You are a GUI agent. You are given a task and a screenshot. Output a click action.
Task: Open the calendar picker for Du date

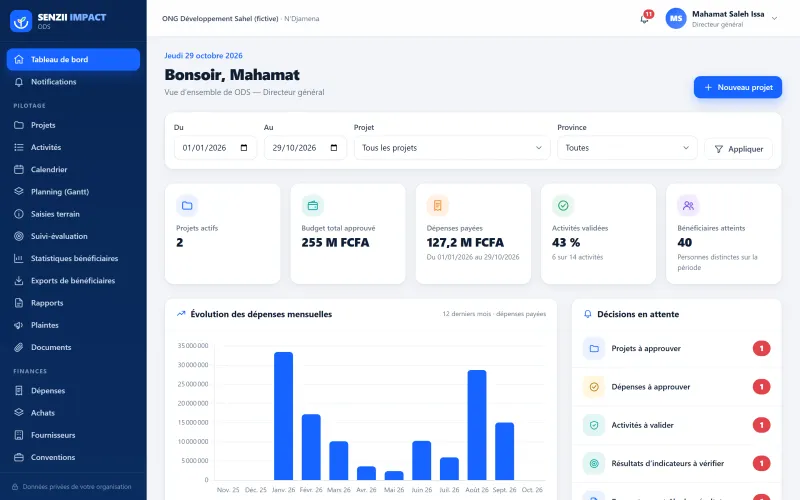[244, 148]
